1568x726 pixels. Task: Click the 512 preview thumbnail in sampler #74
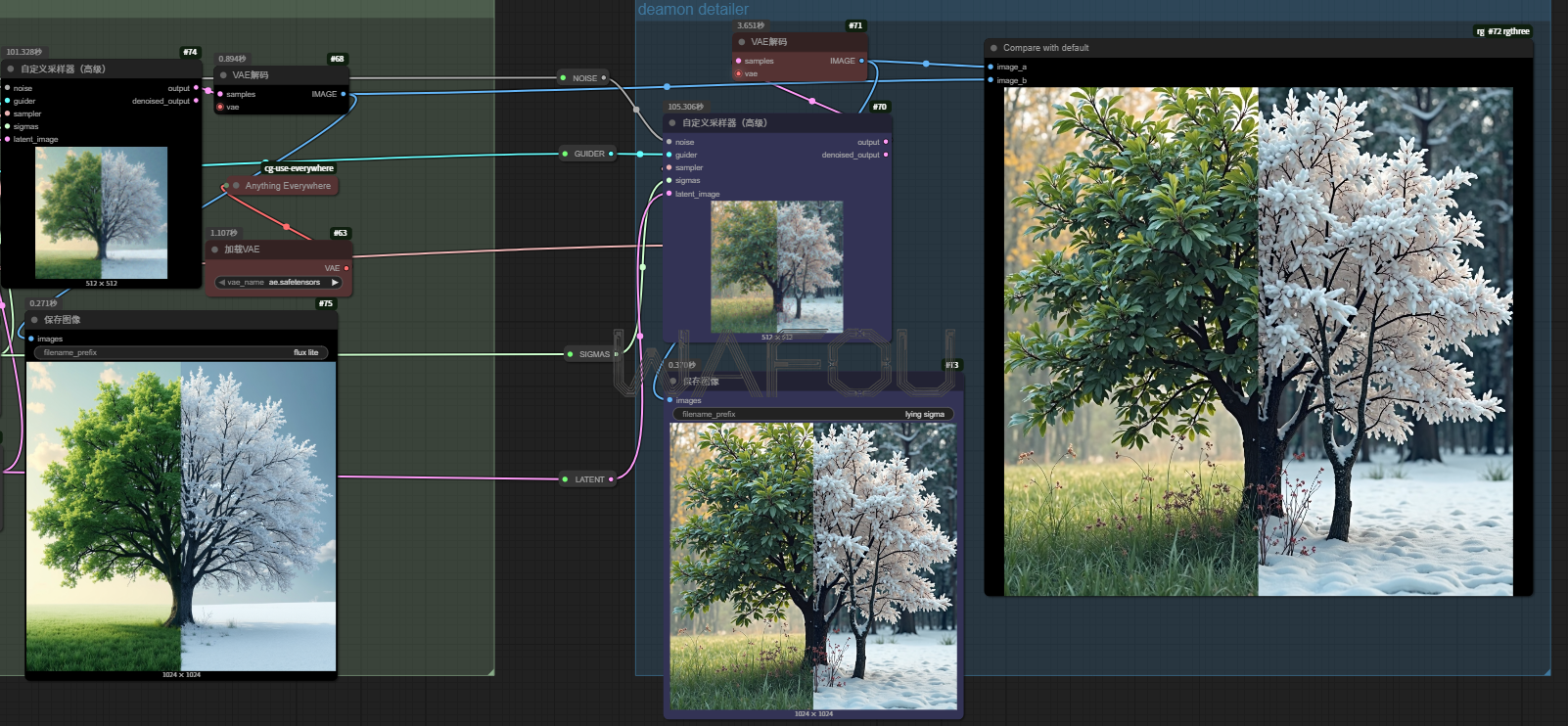[101, 213]
